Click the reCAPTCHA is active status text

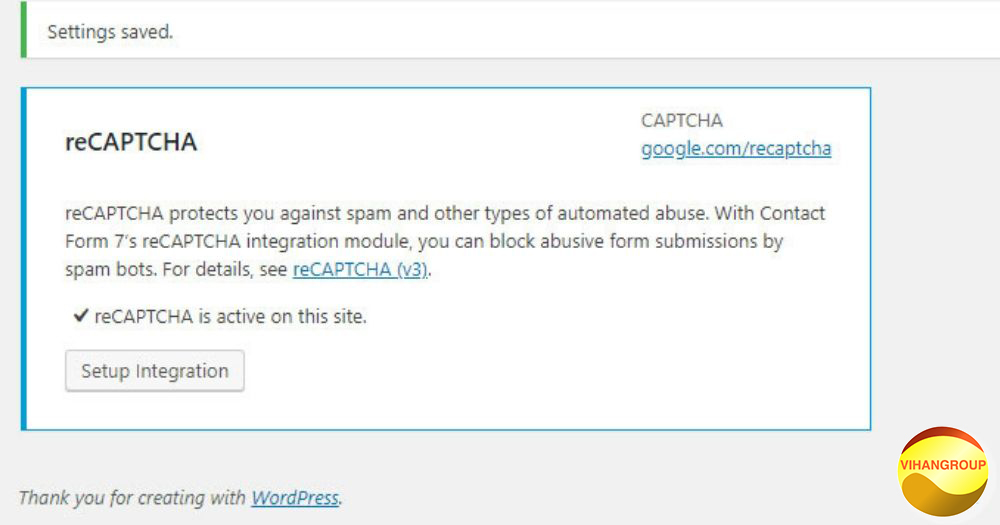pos(231,318)
